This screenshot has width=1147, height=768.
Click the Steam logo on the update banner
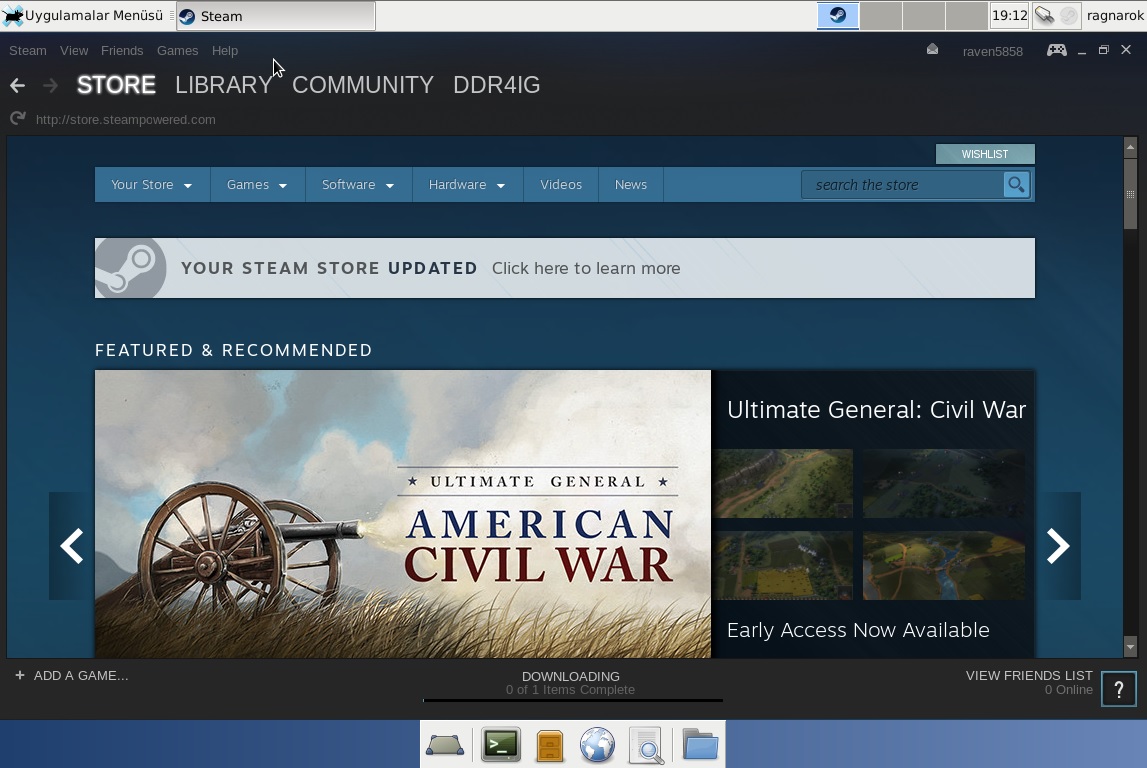(130, 268)
